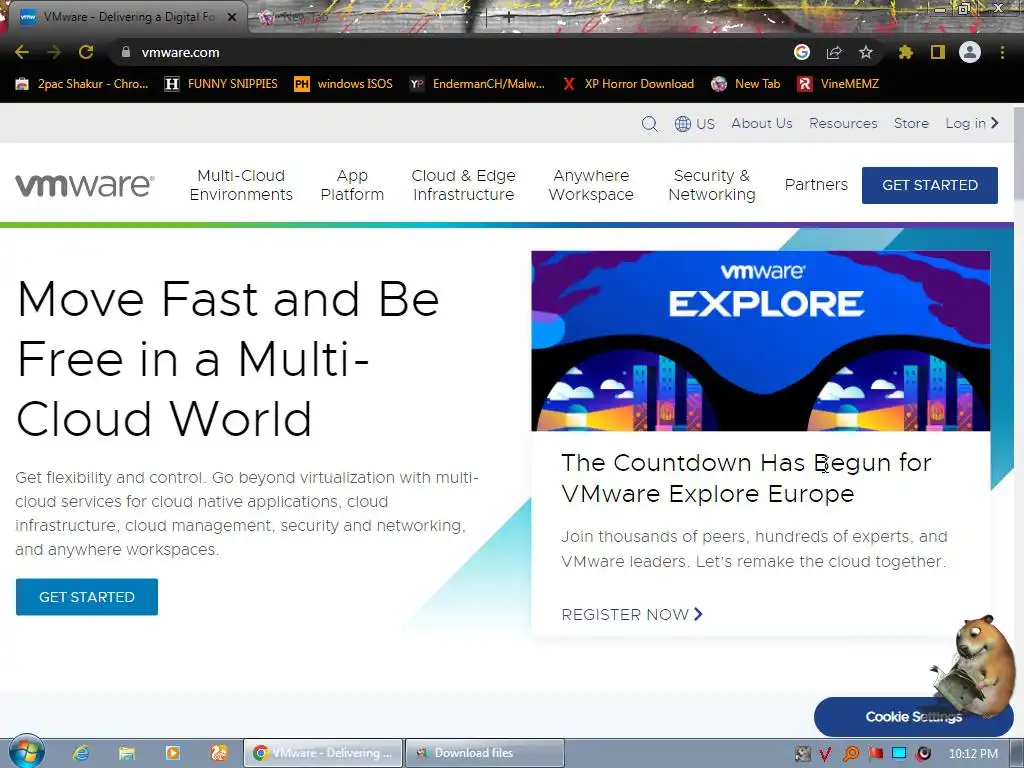
Task: Click the hamster desktop pet
Action: point(973,666)
